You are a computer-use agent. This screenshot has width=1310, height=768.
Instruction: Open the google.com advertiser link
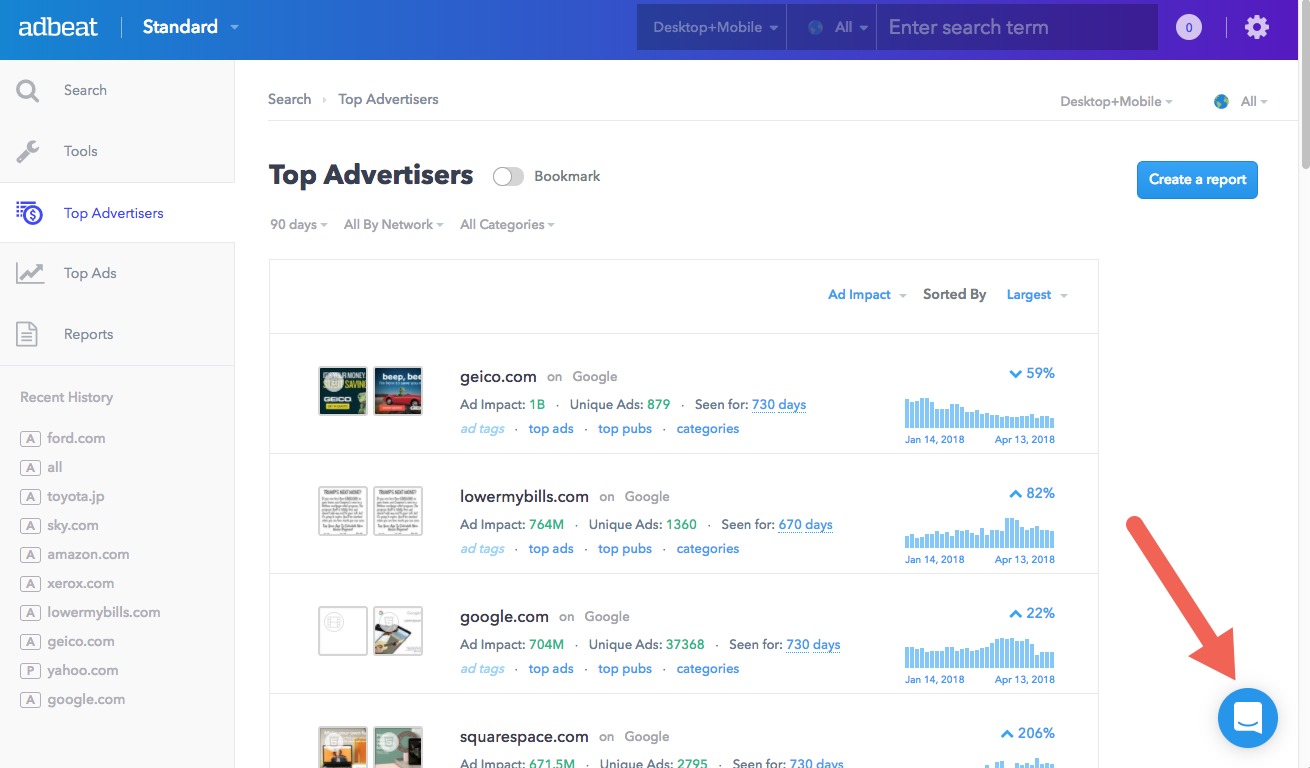[504, 617]
